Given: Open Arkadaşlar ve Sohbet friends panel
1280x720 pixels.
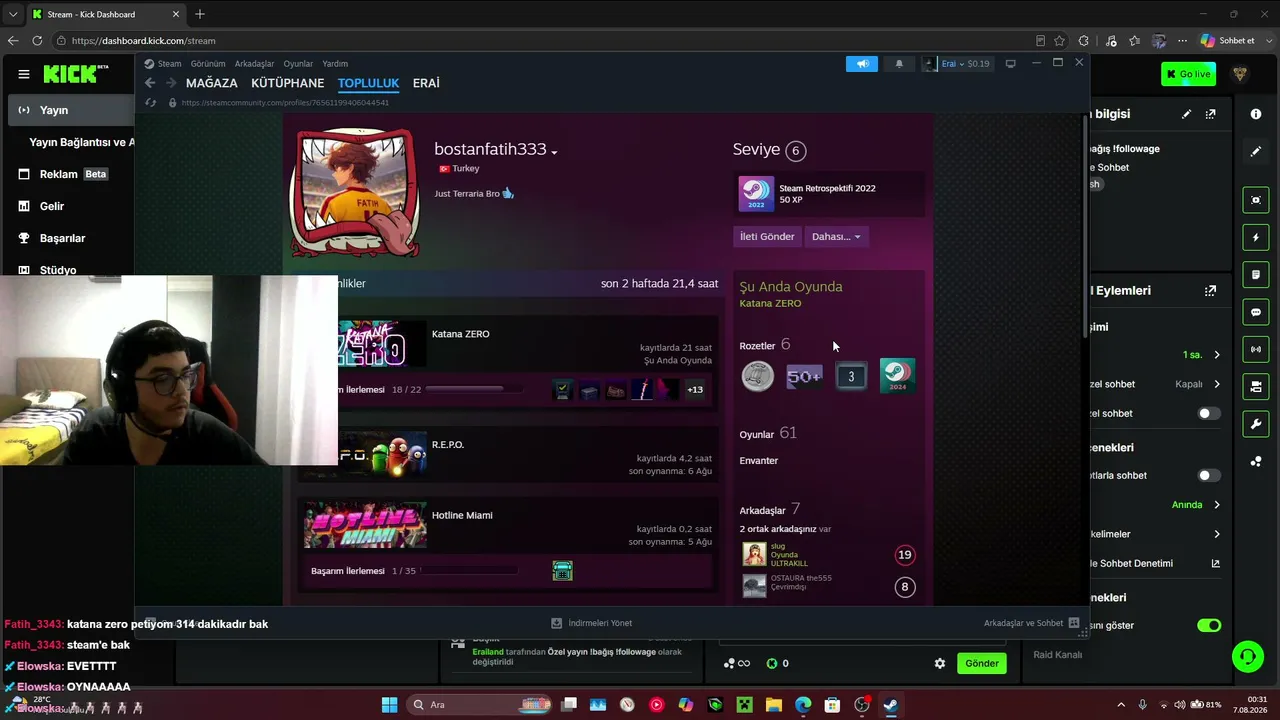Looking at the screenshot, I should point(1031,623).
